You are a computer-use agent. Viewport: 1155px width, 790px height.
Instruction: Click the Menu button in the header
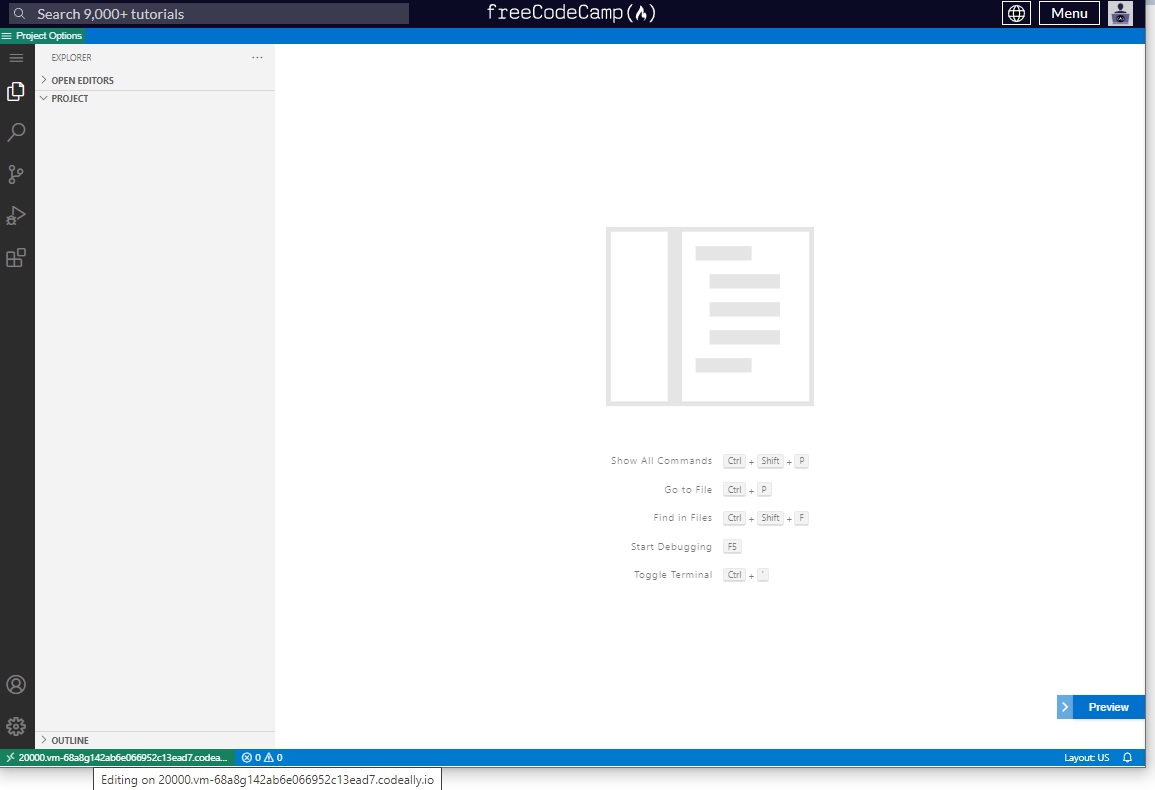tap(1069, 13)
